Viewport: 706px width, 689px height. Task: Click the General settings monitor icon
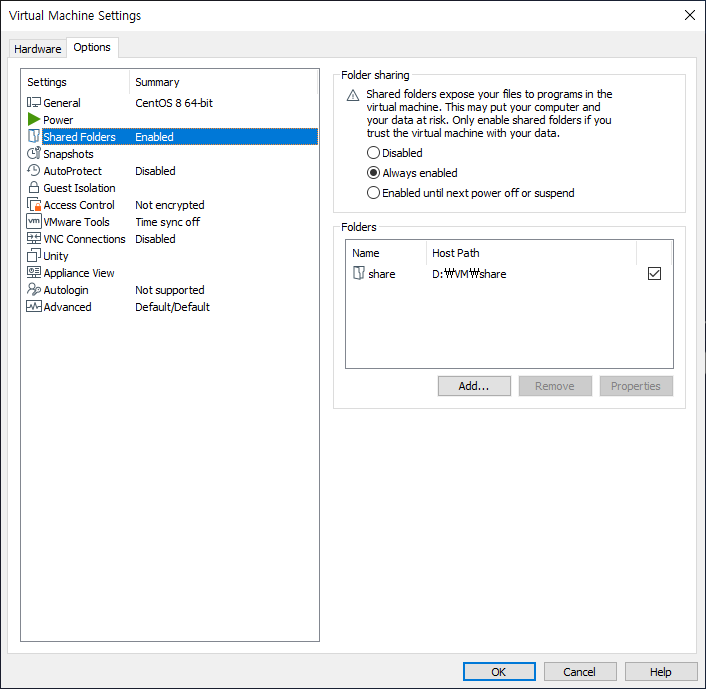point(34,103)
